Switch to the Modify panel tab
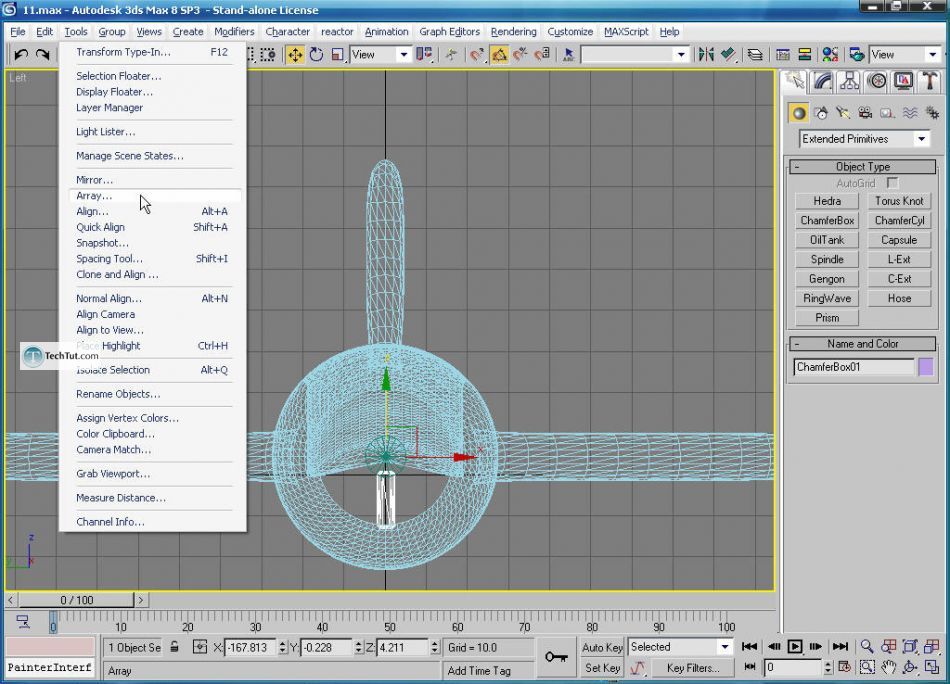The width and height of the screenshot is (950, 684). tap(822, 81)
